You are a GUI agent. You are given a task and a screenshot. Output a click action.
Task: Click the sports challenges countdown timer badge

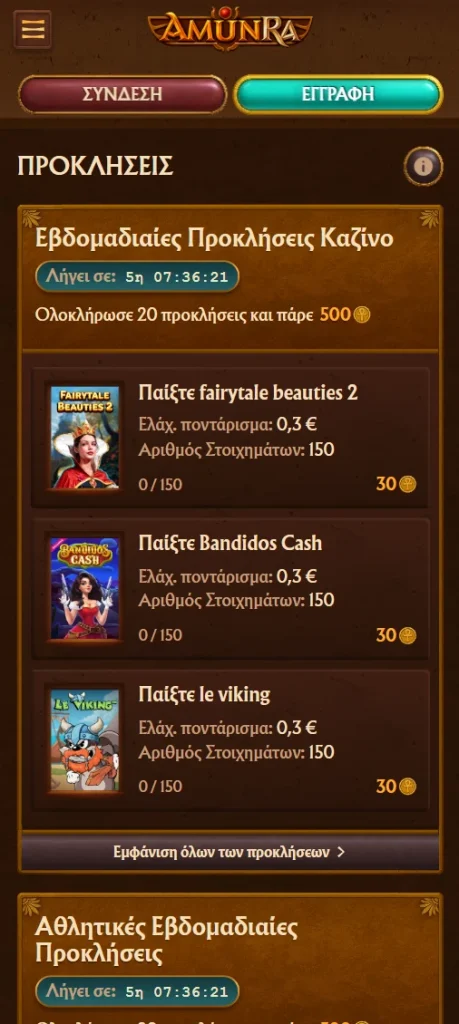click(137, 992)
